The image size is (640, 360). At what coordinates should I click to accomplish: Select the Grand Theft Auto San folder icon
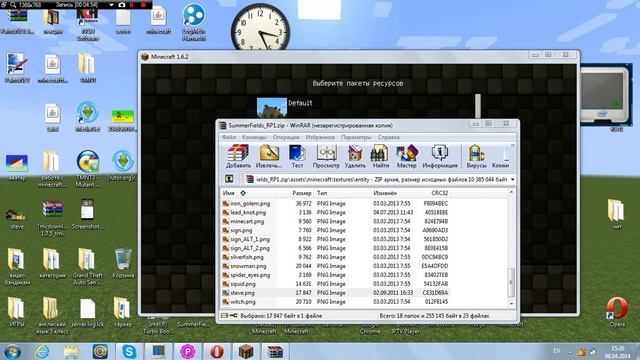[87, 266]
